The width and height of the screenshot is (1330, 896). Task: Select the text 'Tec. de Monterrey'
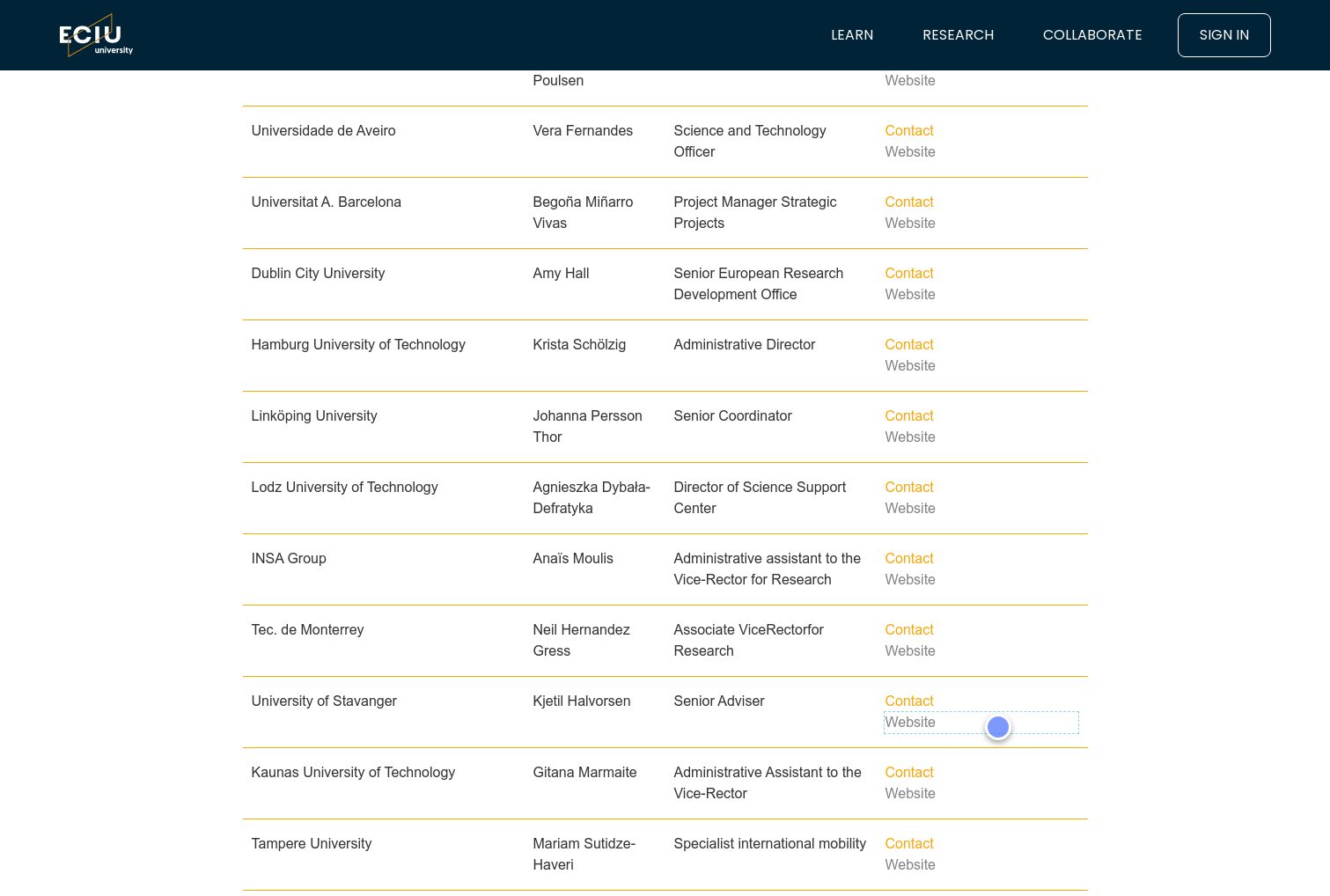[x=307, y=629]
